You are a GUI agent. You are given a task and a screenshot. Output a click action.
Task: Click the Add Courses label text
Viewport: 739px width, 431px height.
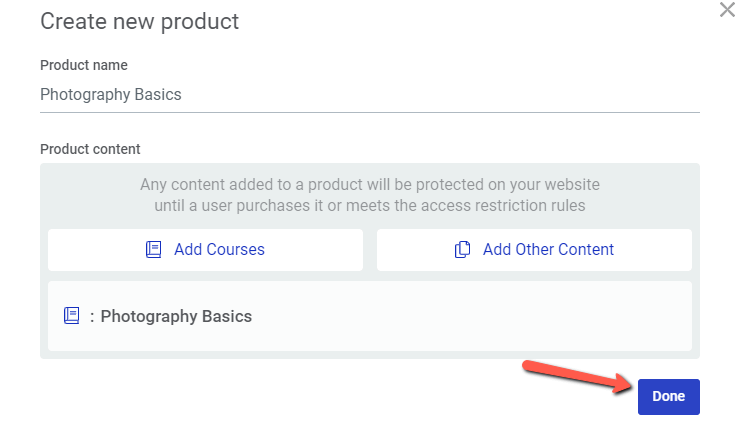click(x=220, y=249)
